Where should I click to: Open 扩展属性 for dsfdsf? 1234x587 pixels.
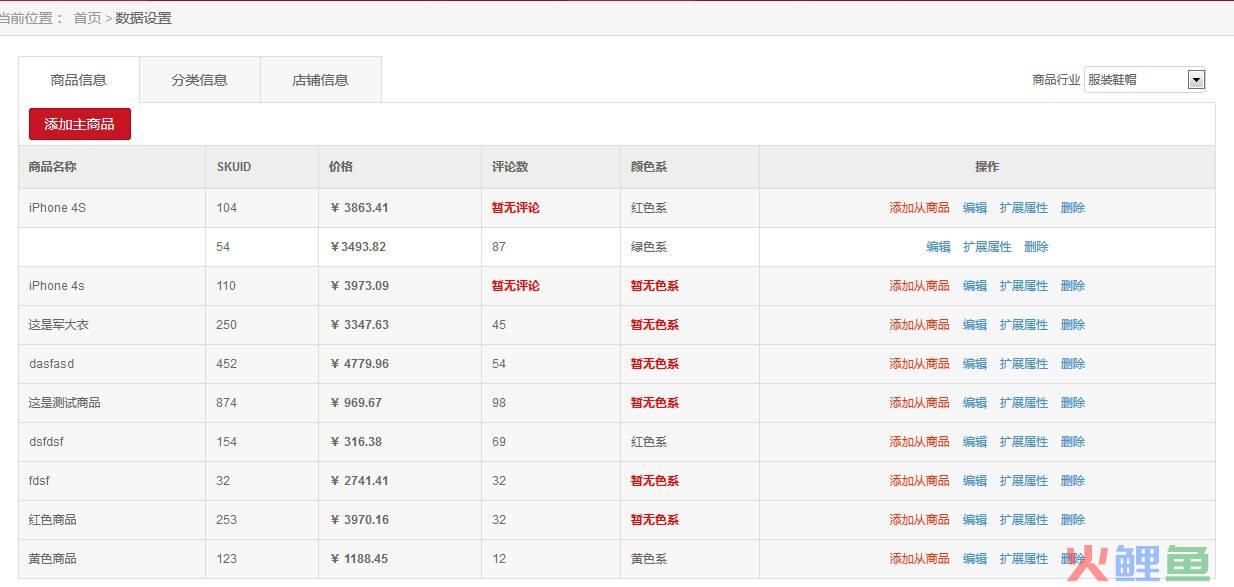coord(1024,442)
